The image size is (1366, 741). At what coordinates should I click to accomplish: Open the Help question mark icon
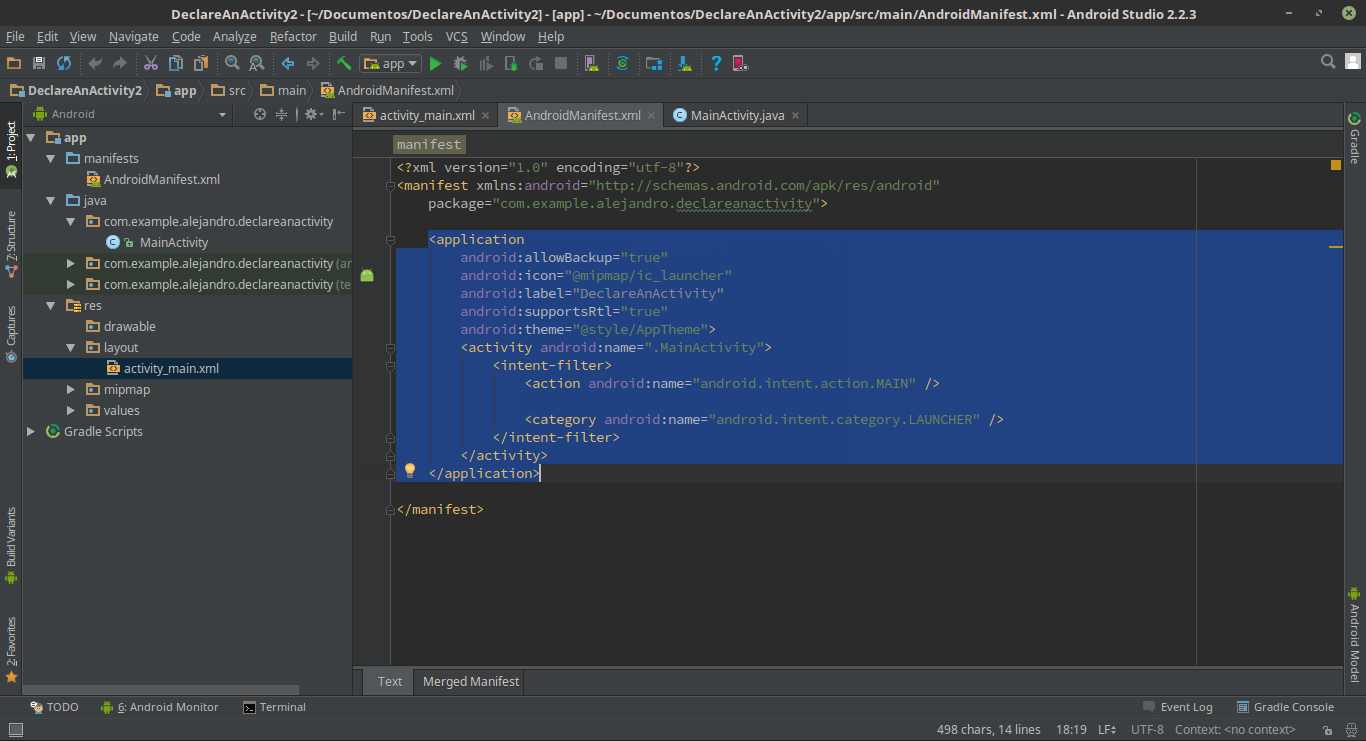click(x=716, y=63)
